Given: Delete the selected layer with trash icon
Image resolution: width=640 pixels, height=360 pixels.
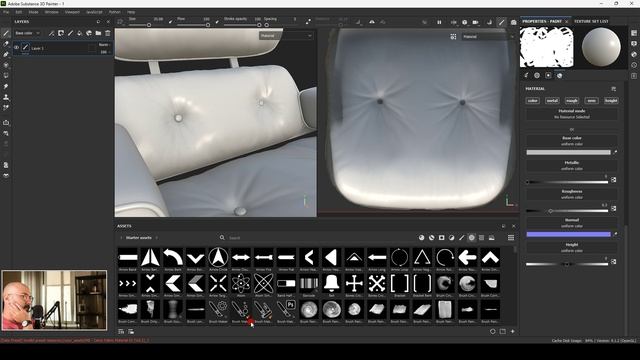Looking at the screenshot, I should pyautogui.click(x=108, y=33).
